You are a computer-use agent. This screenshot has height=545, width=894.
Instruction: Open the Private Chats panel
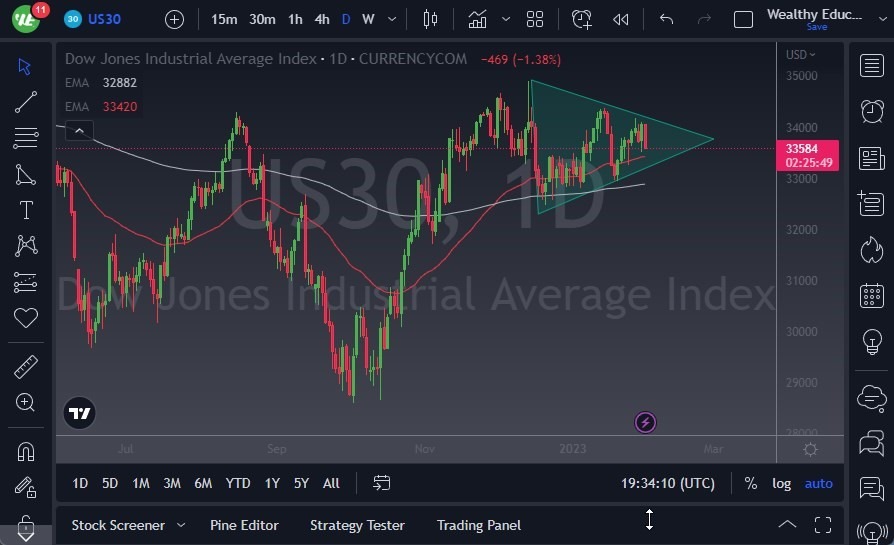pos(872,443)
